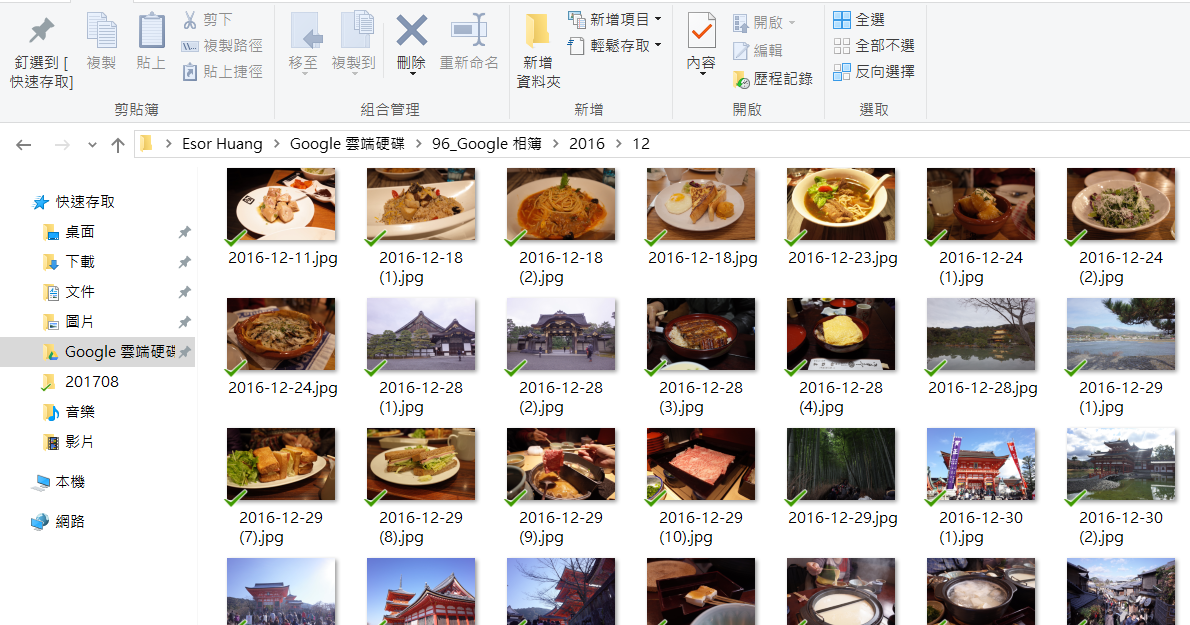Expand chevron after 2016 breadcrumb
The height and width of the screenshot is (625, 1190).
619,144
